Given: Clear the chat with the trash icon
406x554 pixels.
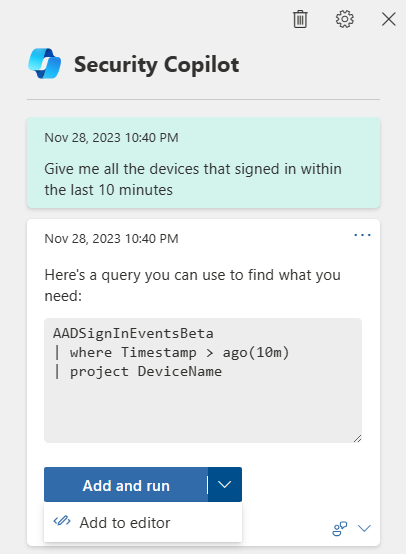Looking at the screenshot, I should click(x=300, y=19).
